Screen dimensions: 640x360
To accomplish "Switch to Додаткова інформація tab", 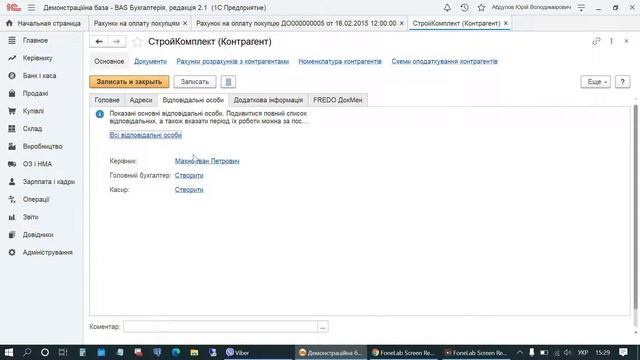I will [268, 100].
